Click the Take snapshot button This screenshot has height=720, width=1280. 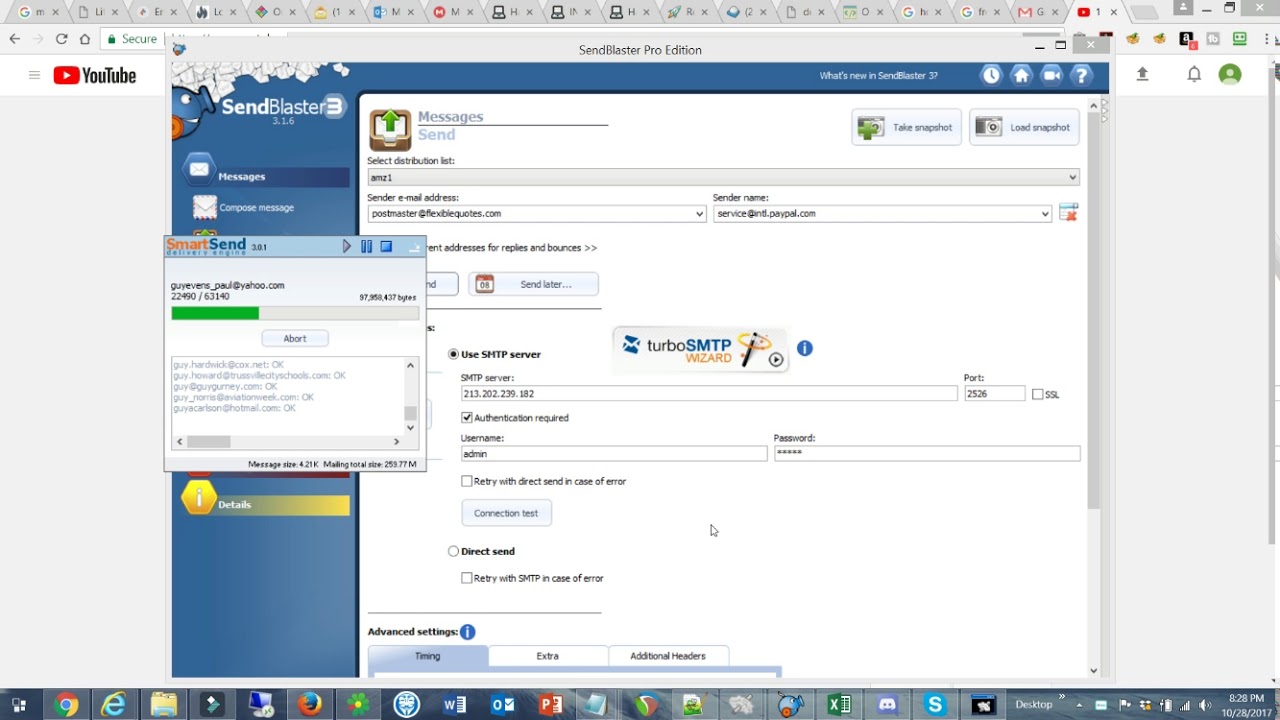point(907,127)
